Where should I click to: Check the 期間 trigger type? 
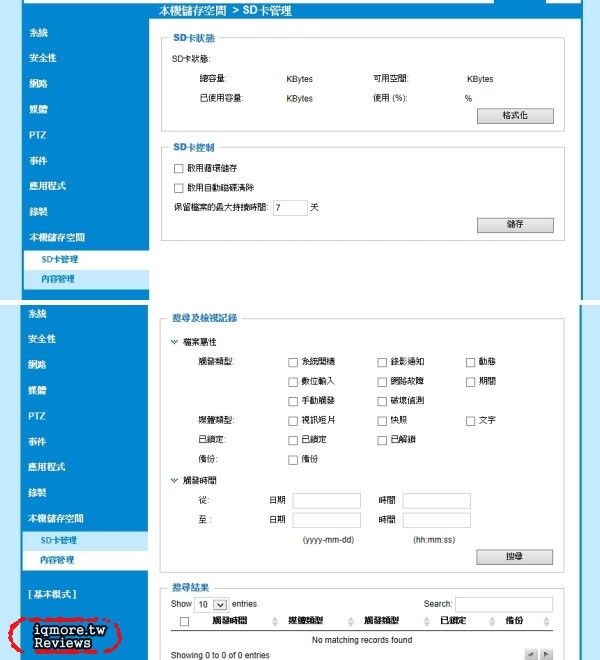(470, 382)
